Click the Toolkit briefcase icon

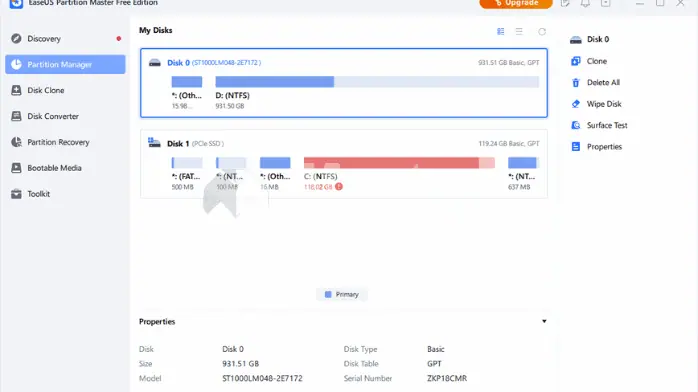coord(16,194)
